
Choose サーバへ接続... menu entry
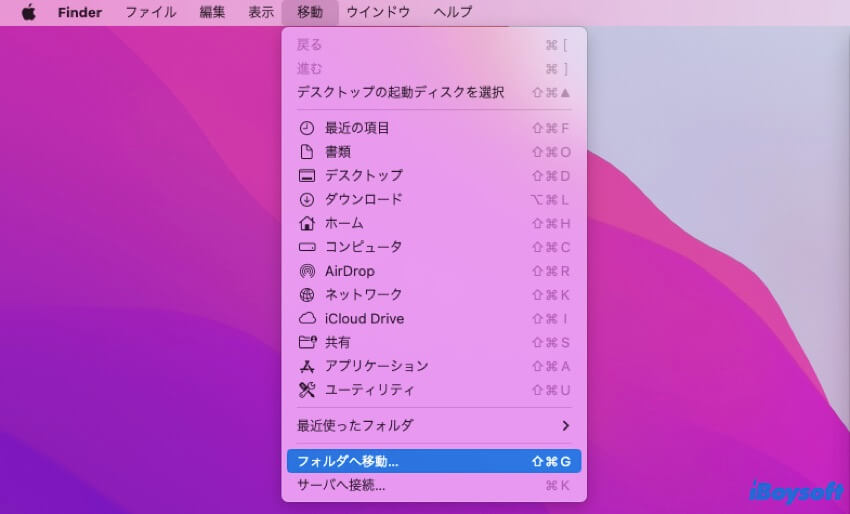[434, 485]
